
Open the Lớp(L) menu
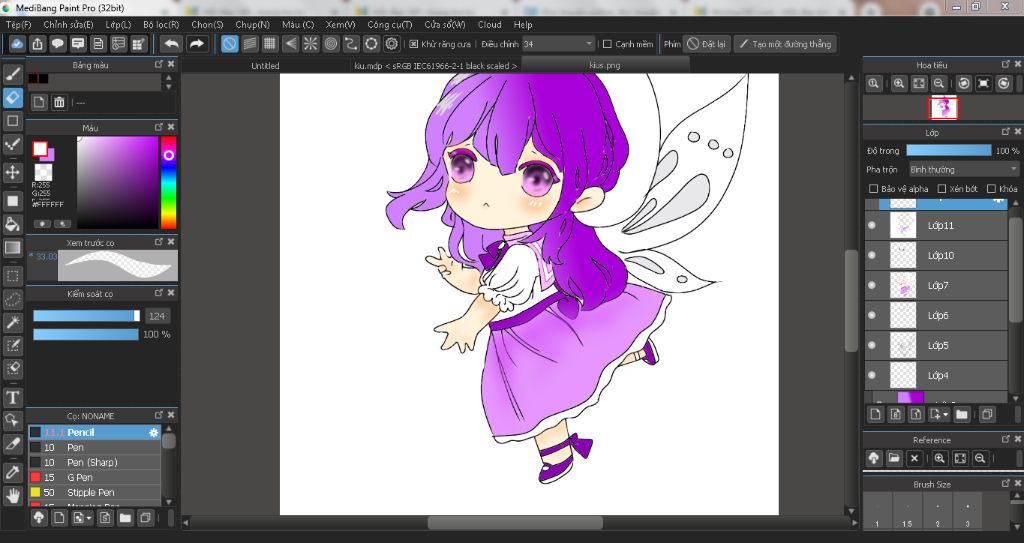(118, 24)
